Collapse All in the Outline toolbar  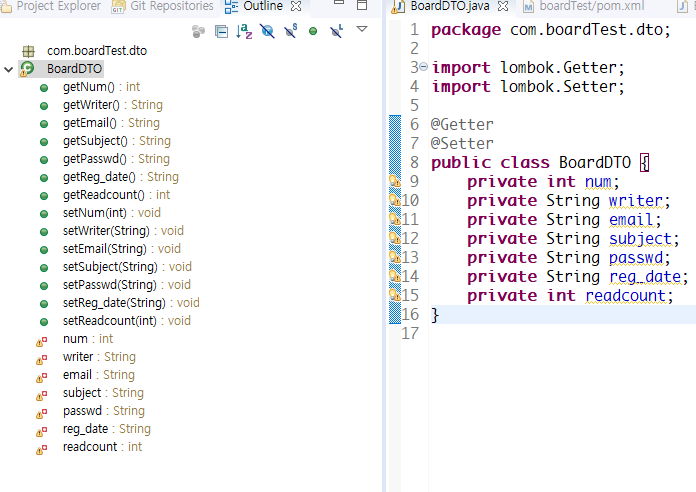click(221, 31)
